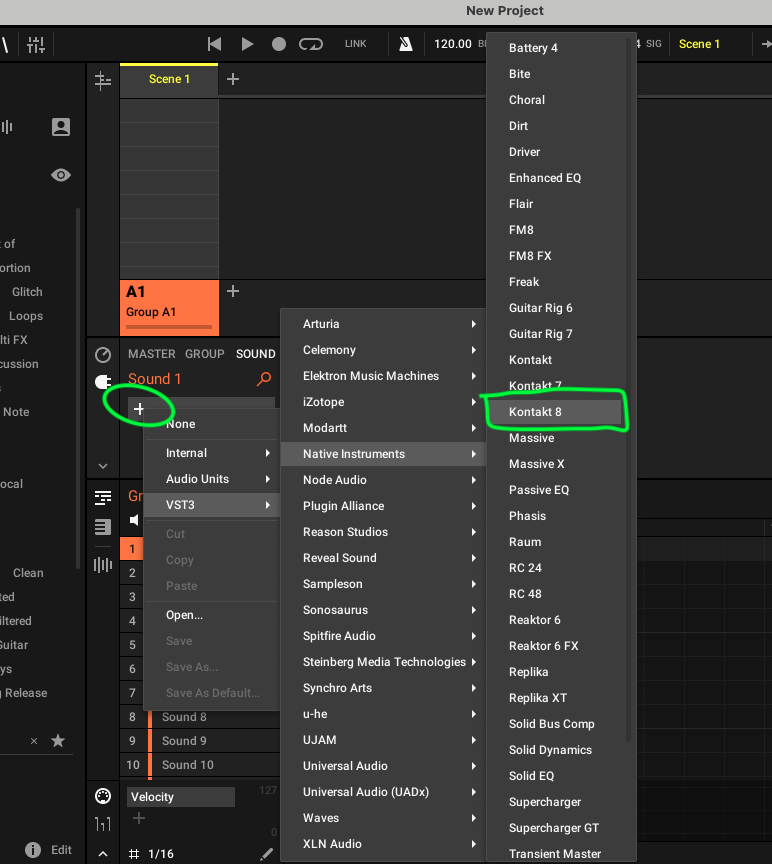
Task: Arm recording with the record button
Action: (279, 44)
